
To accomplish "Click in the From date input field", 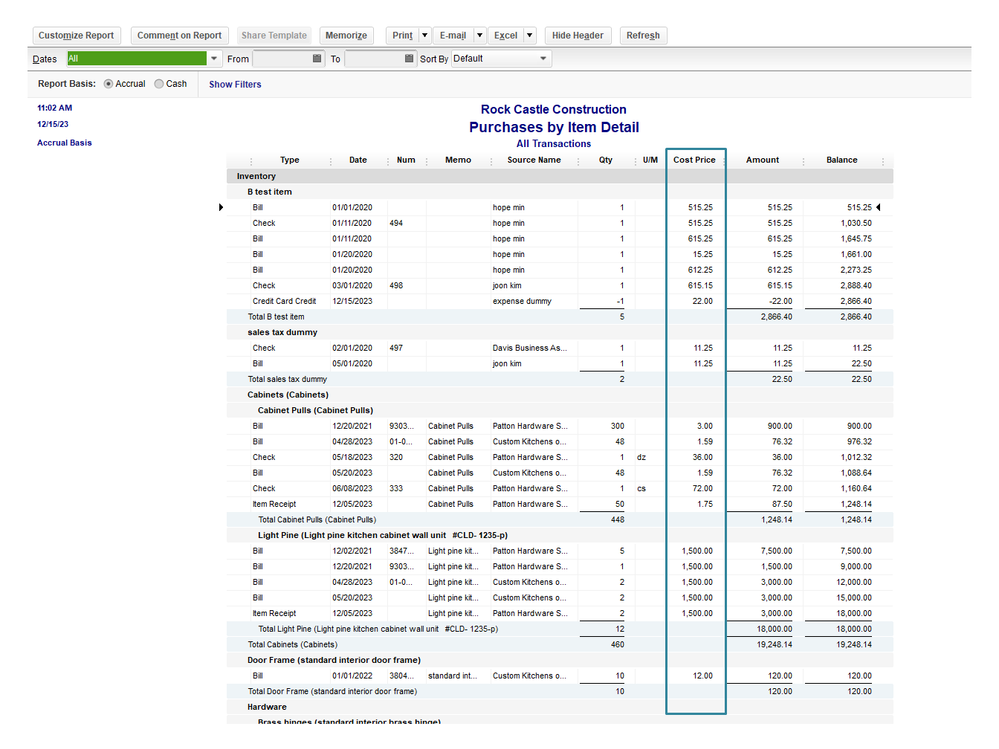I will [281, 59].
